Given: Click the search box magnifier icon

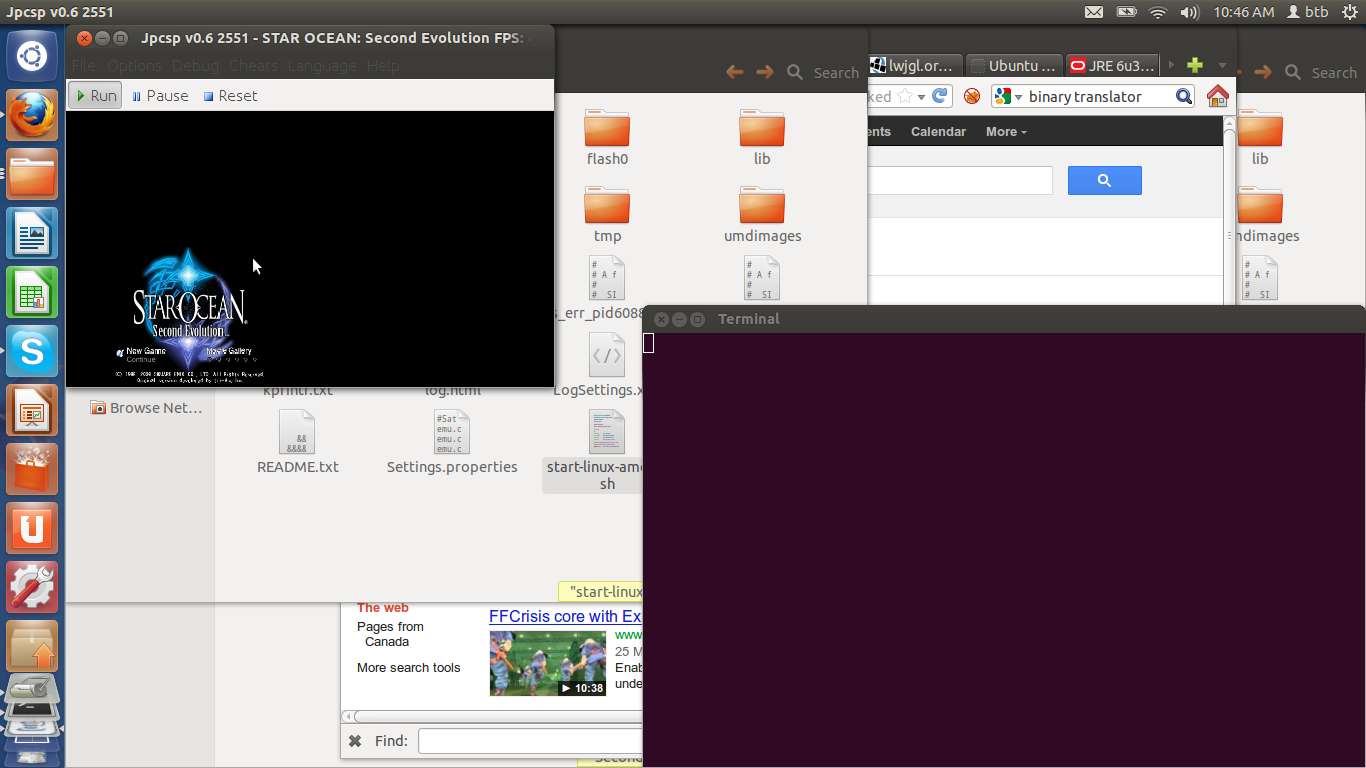Looking at the screenshot, I should (1183, 97).
